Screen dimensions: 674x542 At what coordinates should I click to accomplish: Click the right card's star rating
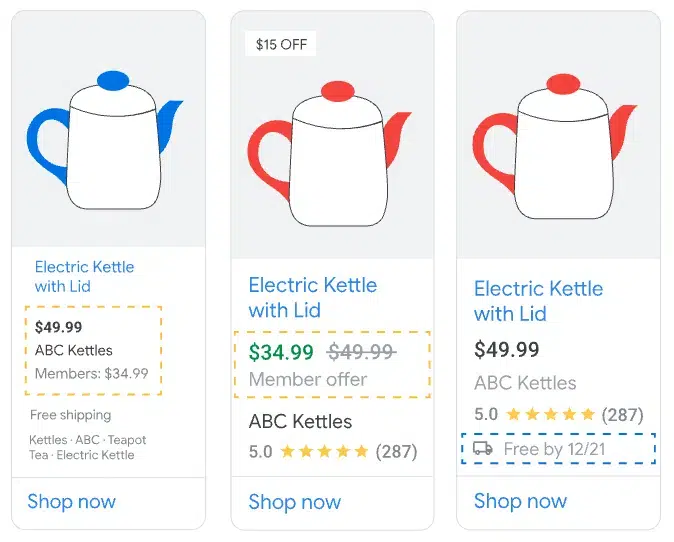[550, 415]
